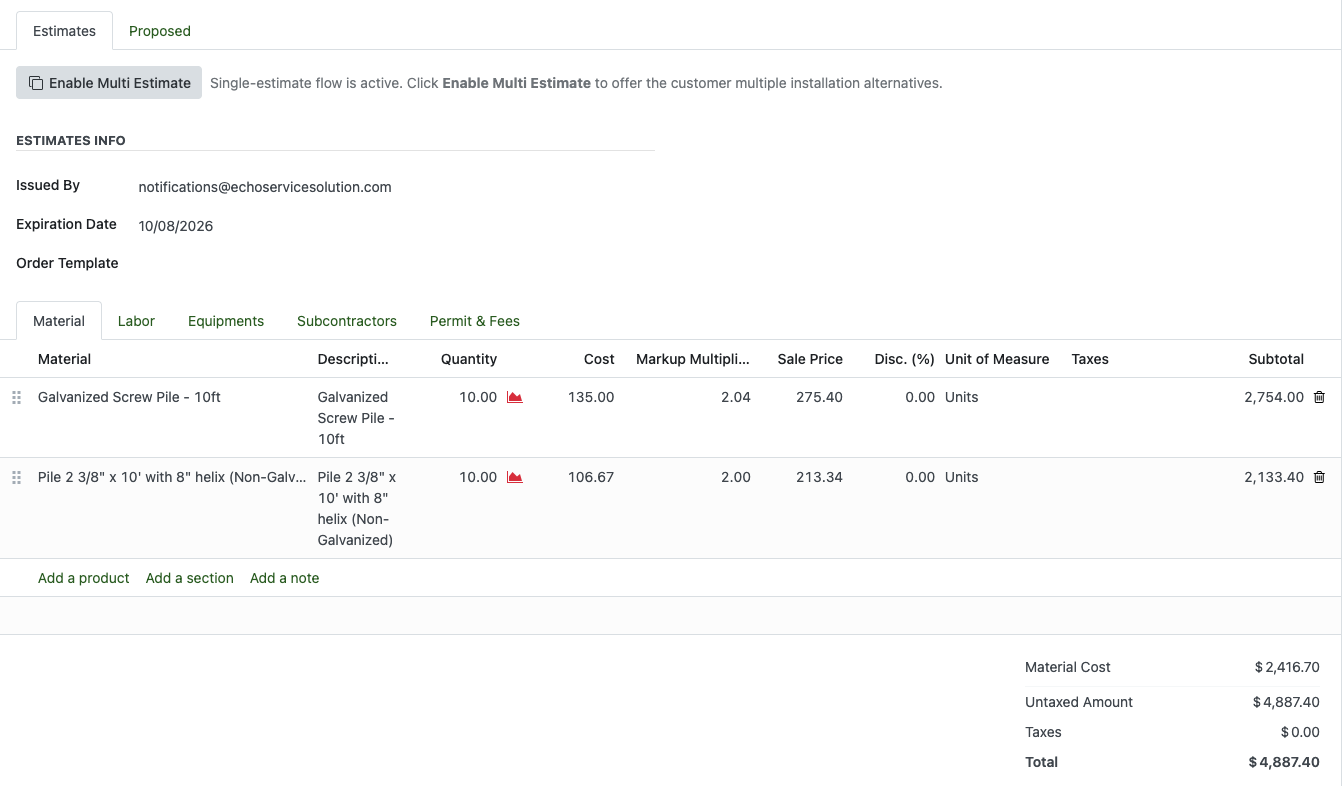Open forecast chart icon for Pile 2 3/8" row

(x=515, y=477)
